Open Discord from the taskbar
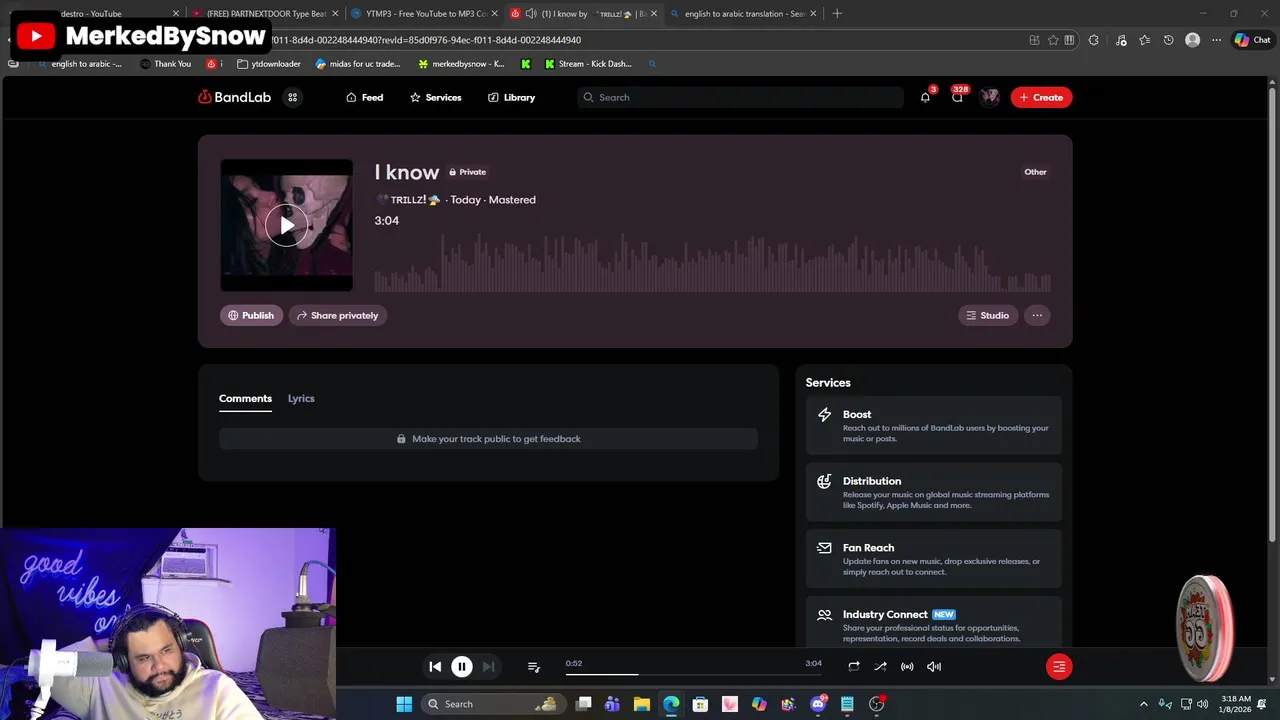The image size is (1280, 720). [x=818, y=704]
